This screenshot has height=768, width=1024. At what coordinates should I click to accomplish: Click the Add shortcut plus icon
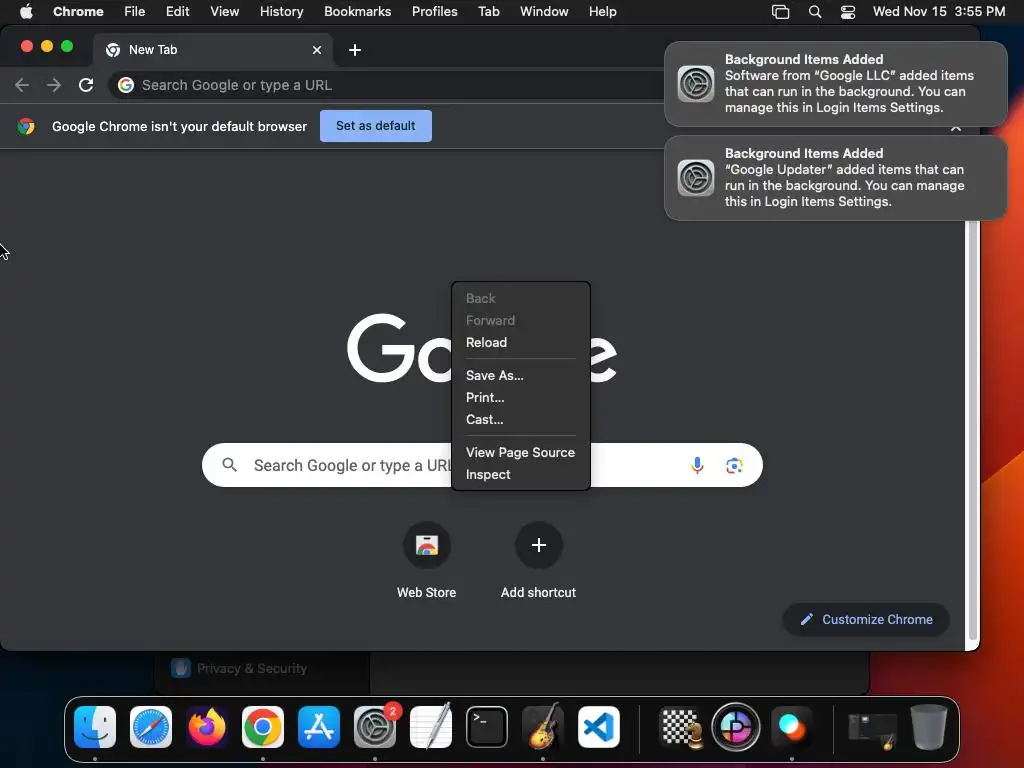[538, 545]
